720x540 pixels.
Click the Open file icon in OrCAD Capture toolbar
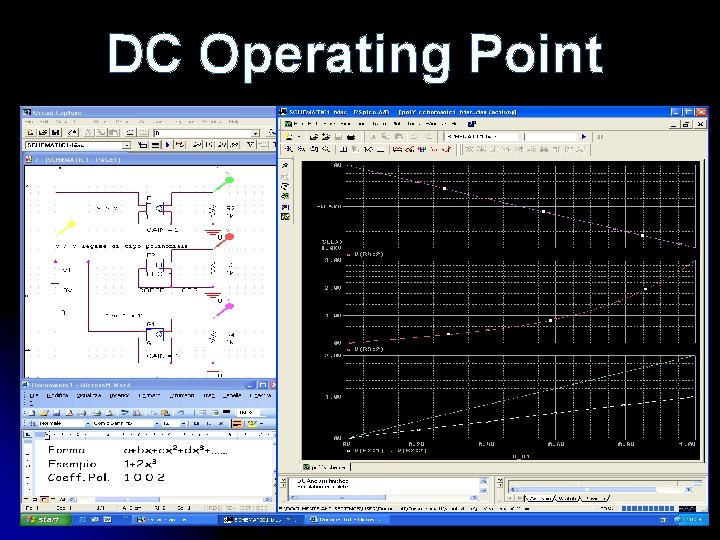tap(43, 133)
